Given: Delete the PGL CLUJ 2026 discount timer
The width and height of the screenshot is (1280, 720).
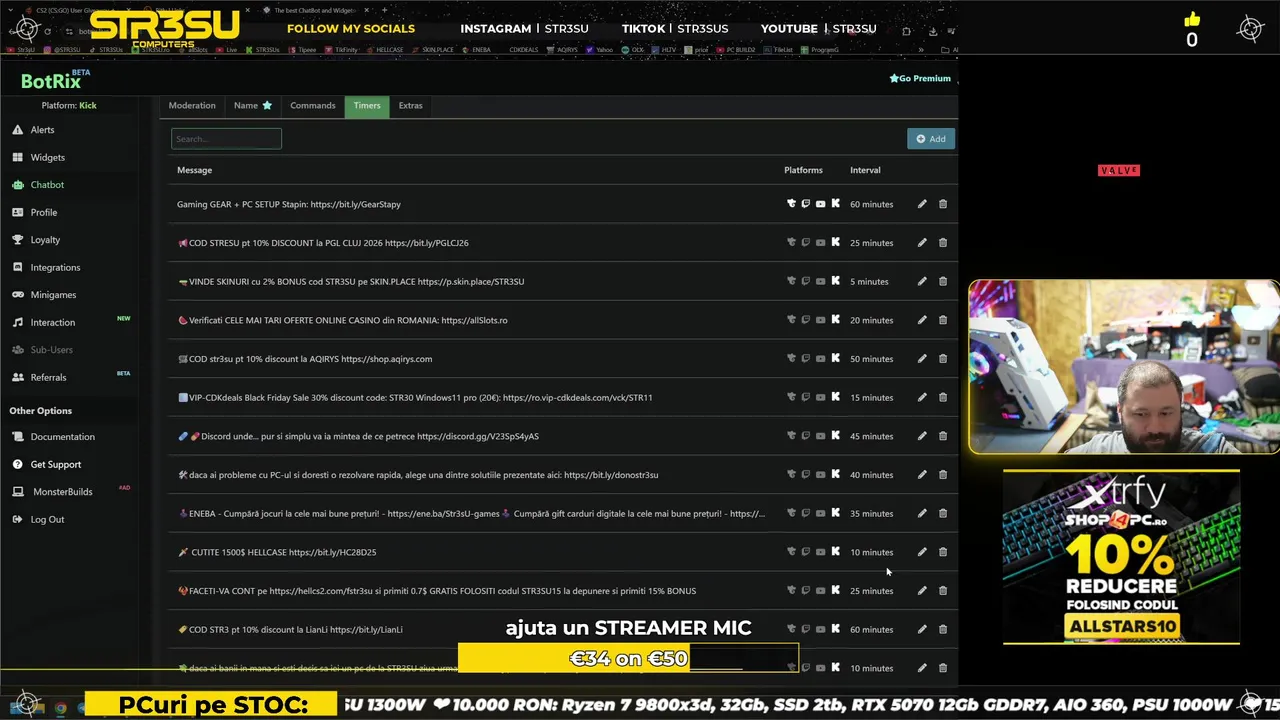Looking at the screenshot, I should [943, 243].
